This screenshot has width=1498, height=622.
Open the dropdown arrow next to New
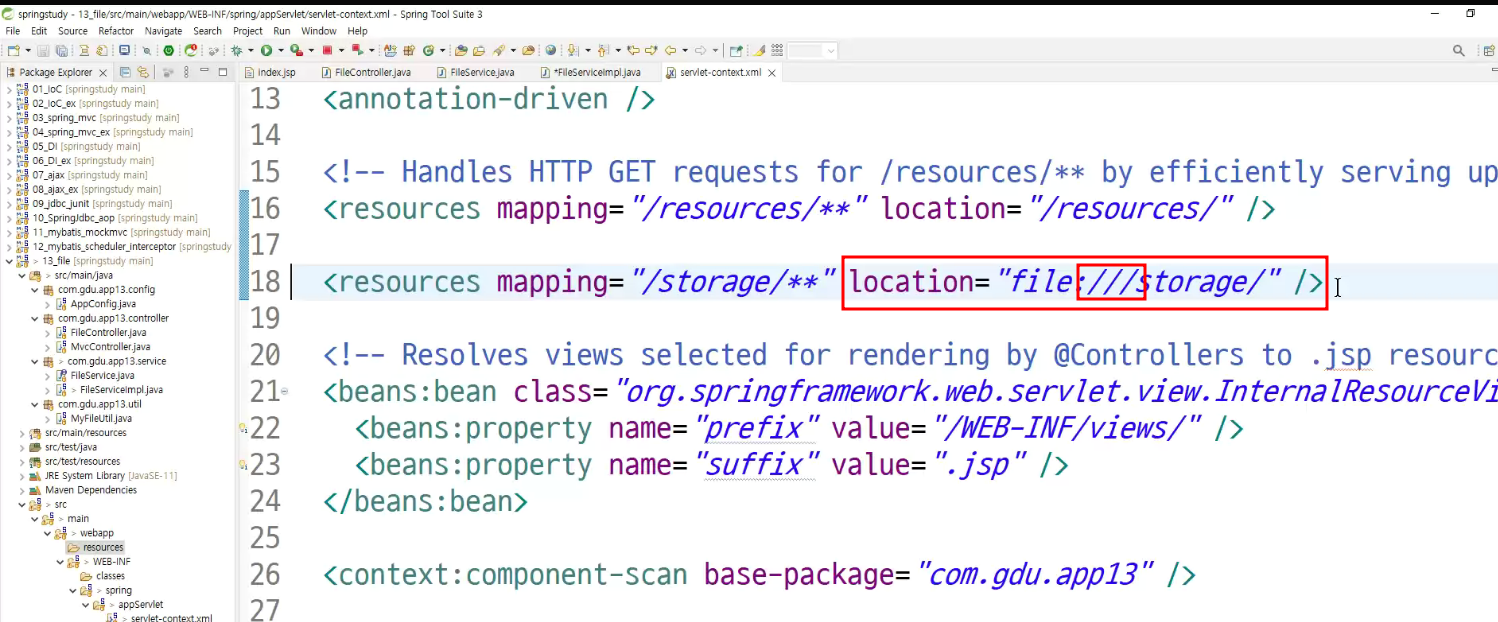click(x=28, y=50)
